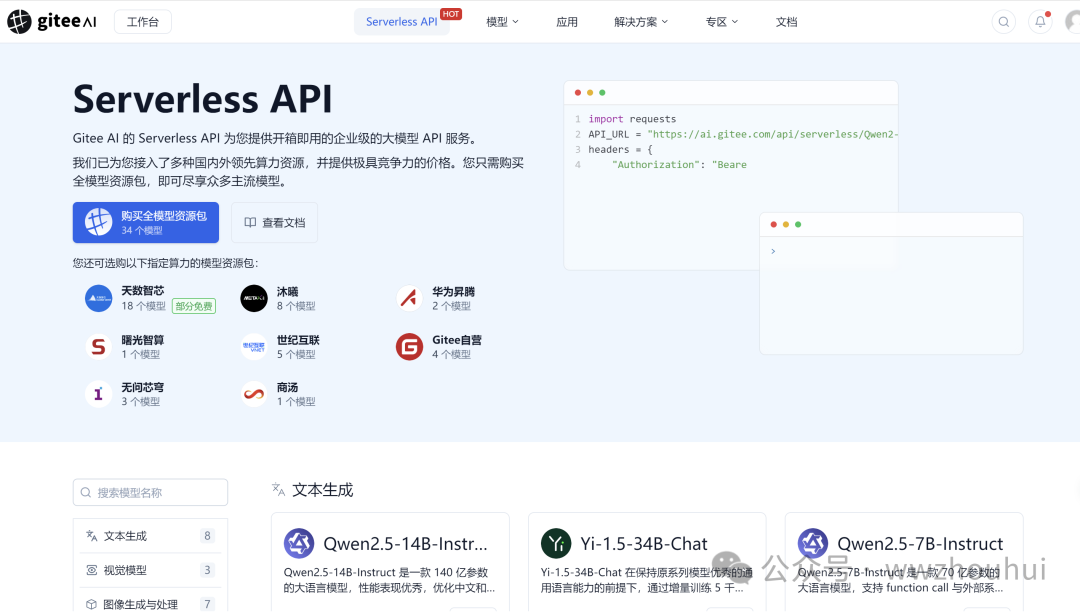The height and width of the screenshot is (612, 1080).
Task: Click the 搜索模型名称 search field
Action: point(150,492)
